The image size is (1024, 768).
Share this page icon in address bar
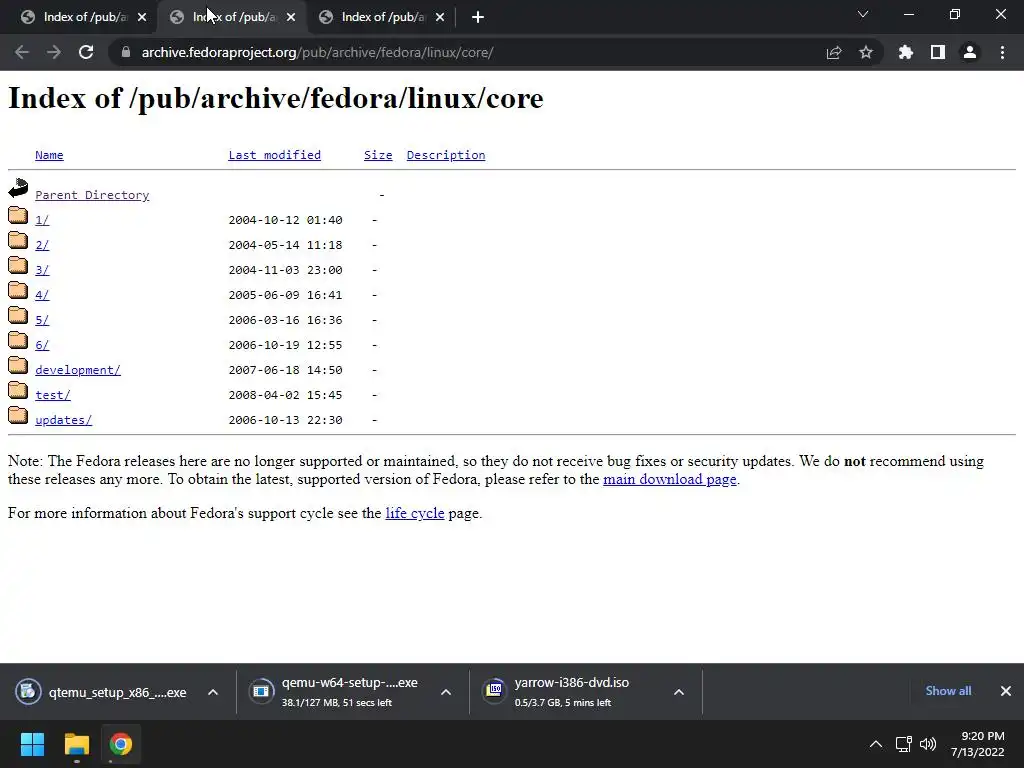(833, 52)
